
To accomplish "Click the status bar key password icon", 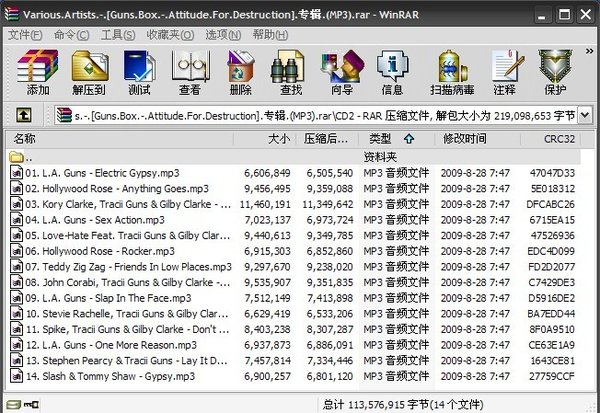I will pyautogui.click(x=32, y=404).
